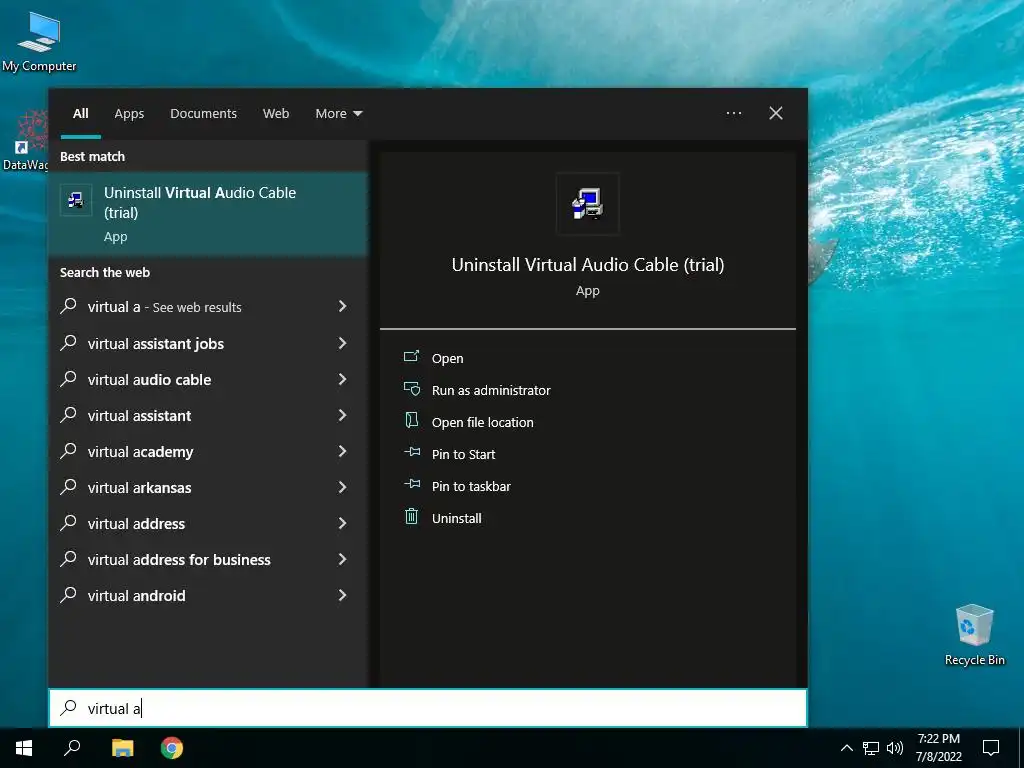Expand the 'virtual assistant jobs' arrow

[342, 343]
